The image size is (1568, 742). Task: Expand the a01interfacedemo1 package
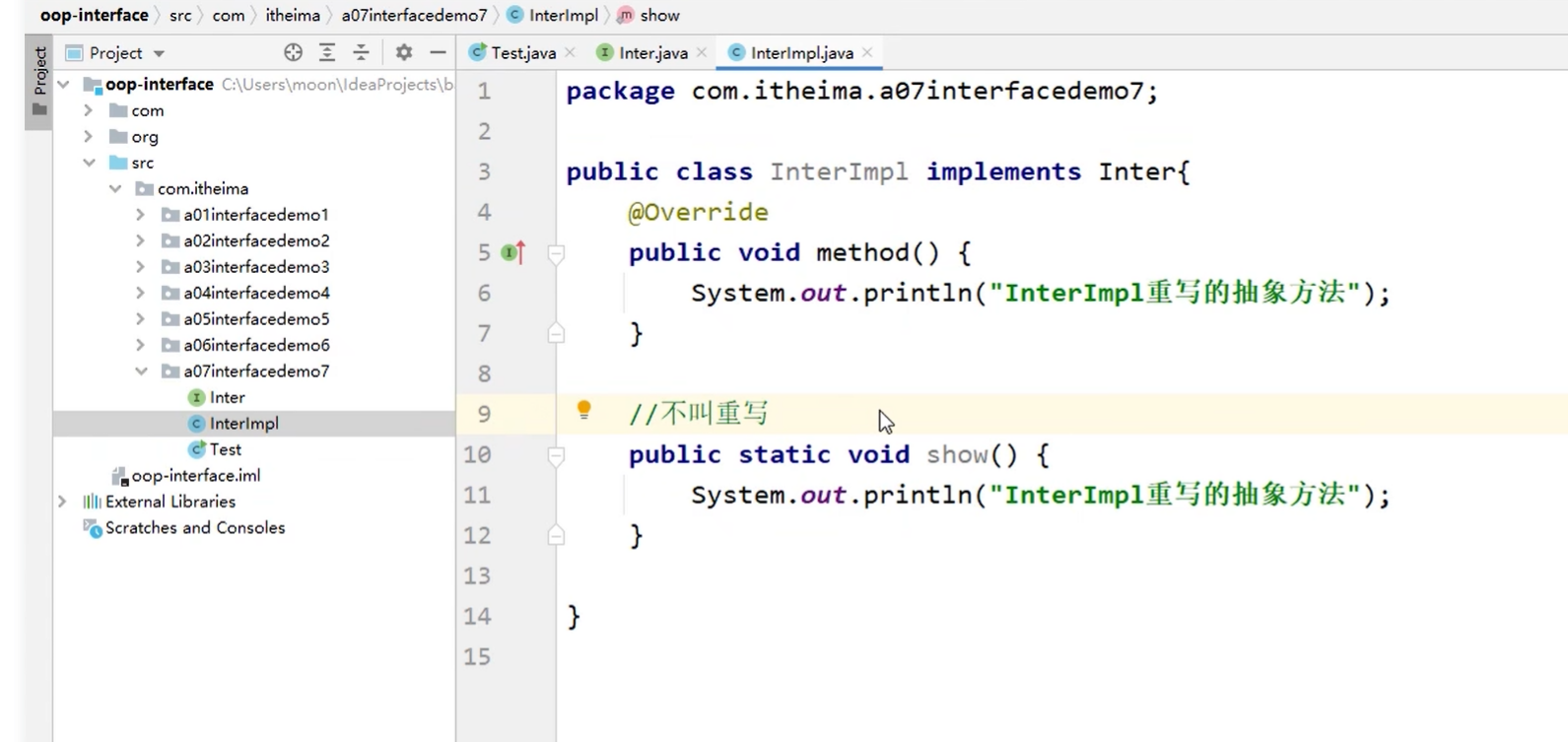(141, 215)
